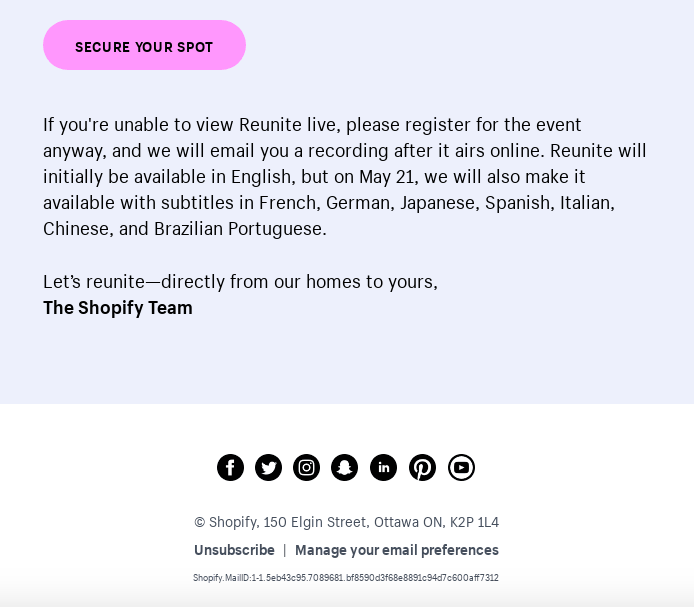
Task: Click "If you're unable to view" sentence start
Action: (138, 125)
